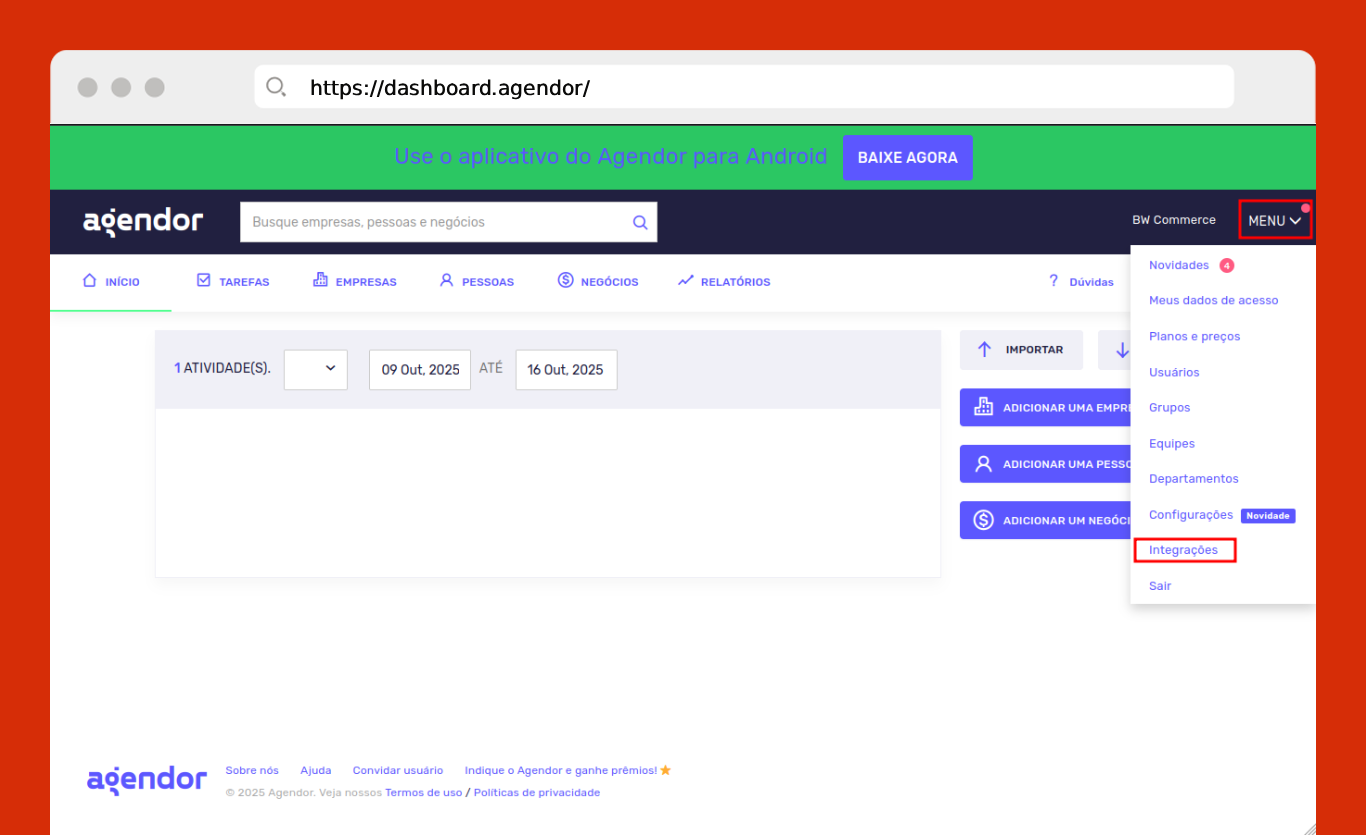The image size is (1366, 835).
Task: Click the person icon on Adicionar uma pessoa
Action: (983, 464)
